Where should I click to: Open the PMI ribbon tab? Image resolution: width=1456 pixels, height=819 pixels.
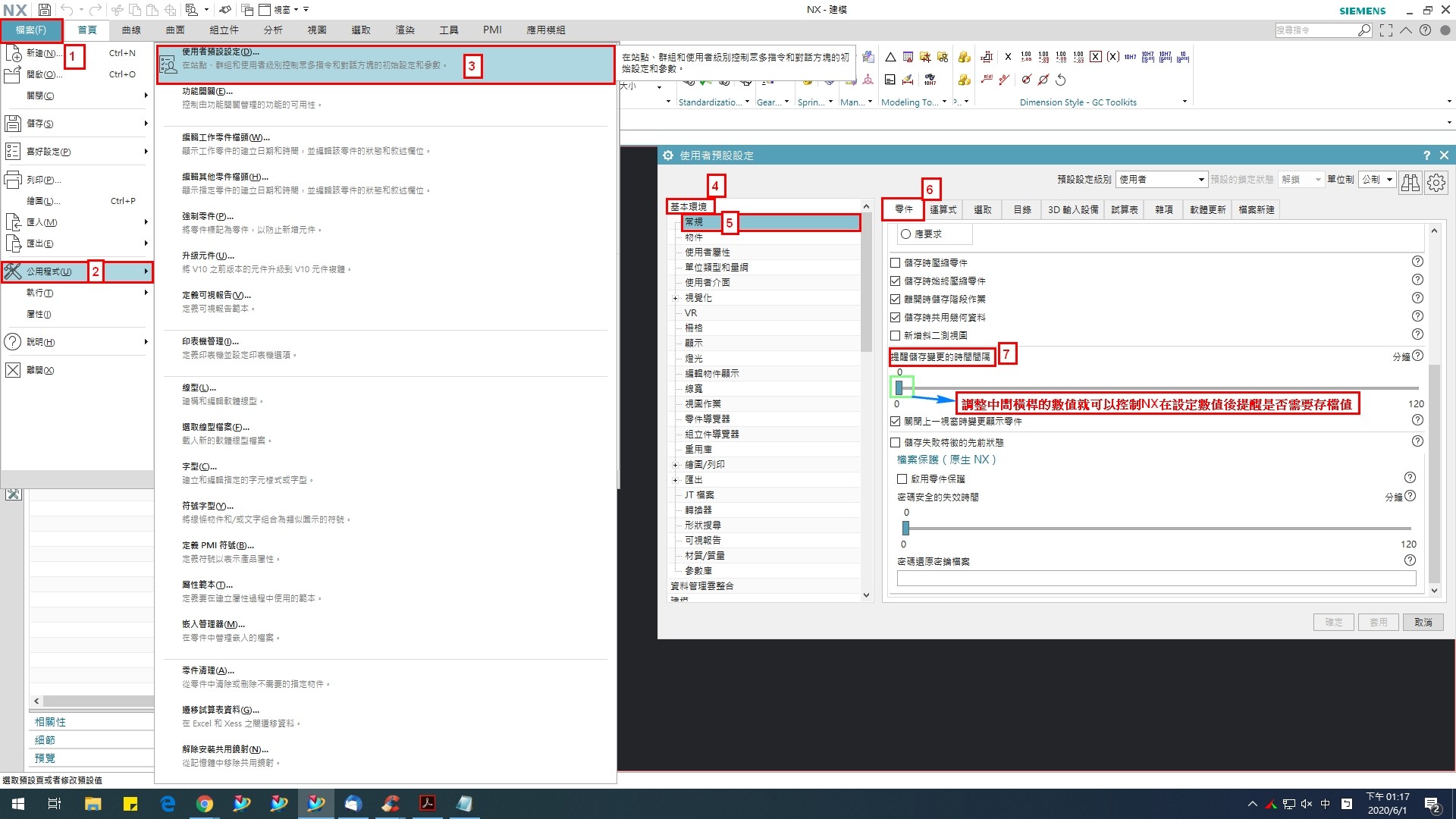(492, 30)
